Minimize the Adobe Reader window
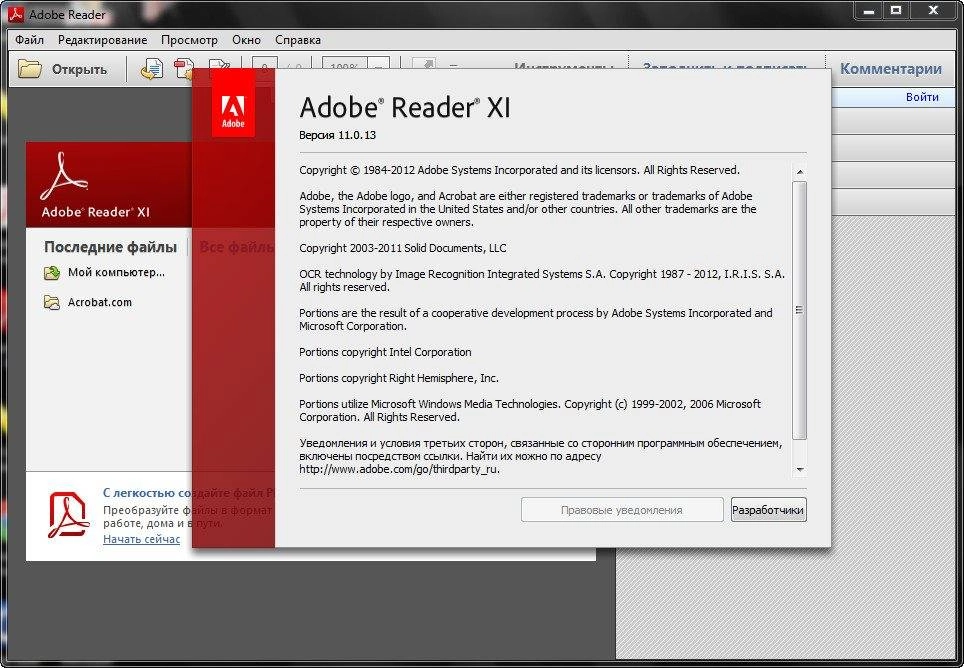The image size is (964, 668). click(x=869, y=10)
